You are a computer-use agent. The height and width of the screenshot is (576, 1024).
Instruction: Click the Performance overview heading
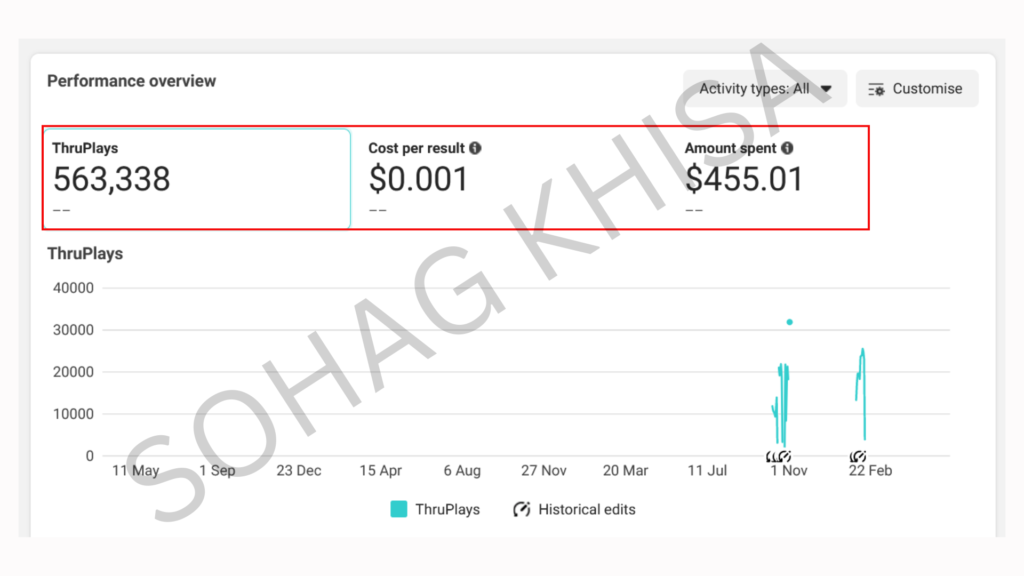click(131, 81)
